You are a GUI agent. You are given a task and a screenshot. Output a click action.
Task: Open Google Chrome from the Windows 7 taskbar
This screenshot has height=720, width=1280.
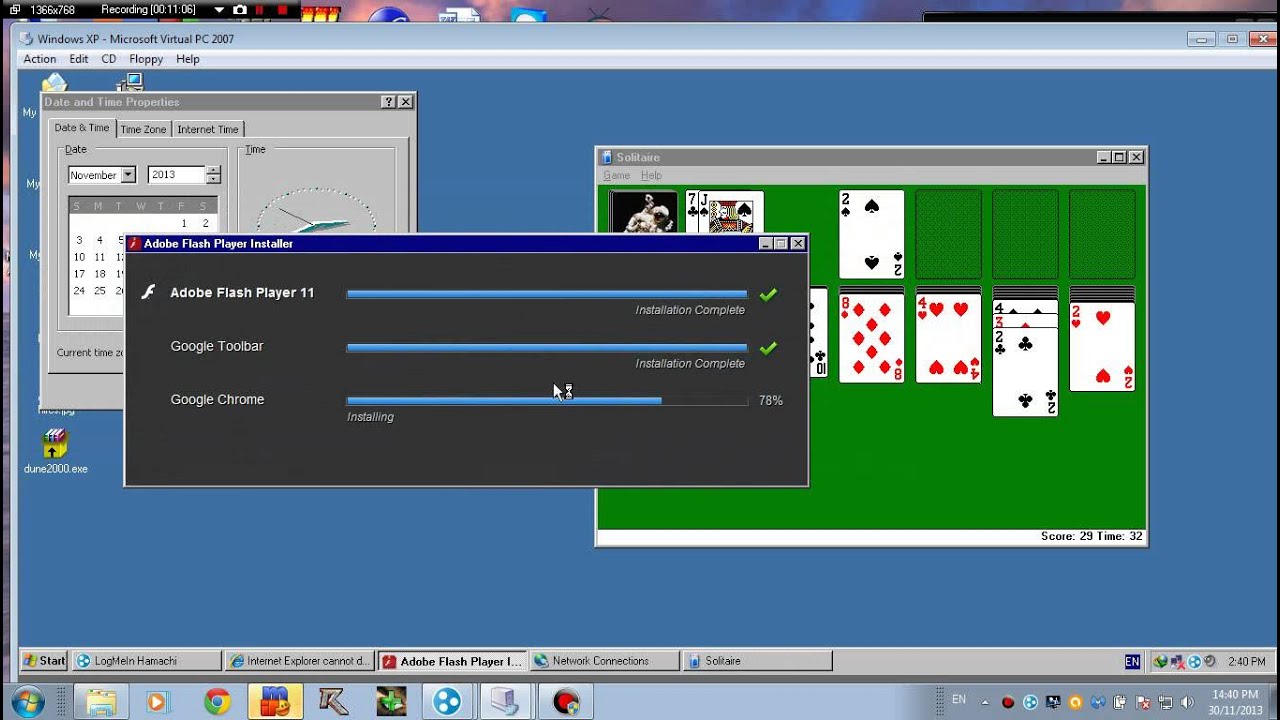pos(217,702)
